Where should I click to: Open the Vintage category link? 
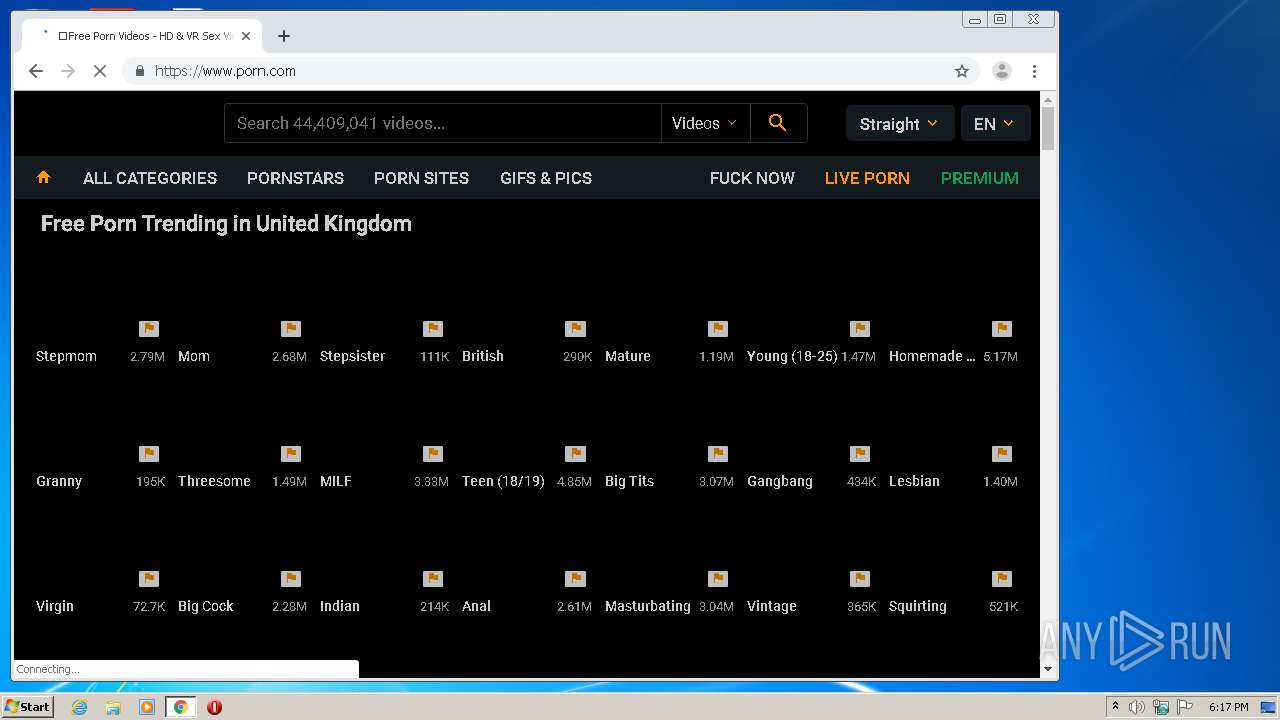click(x=772, y=606)
